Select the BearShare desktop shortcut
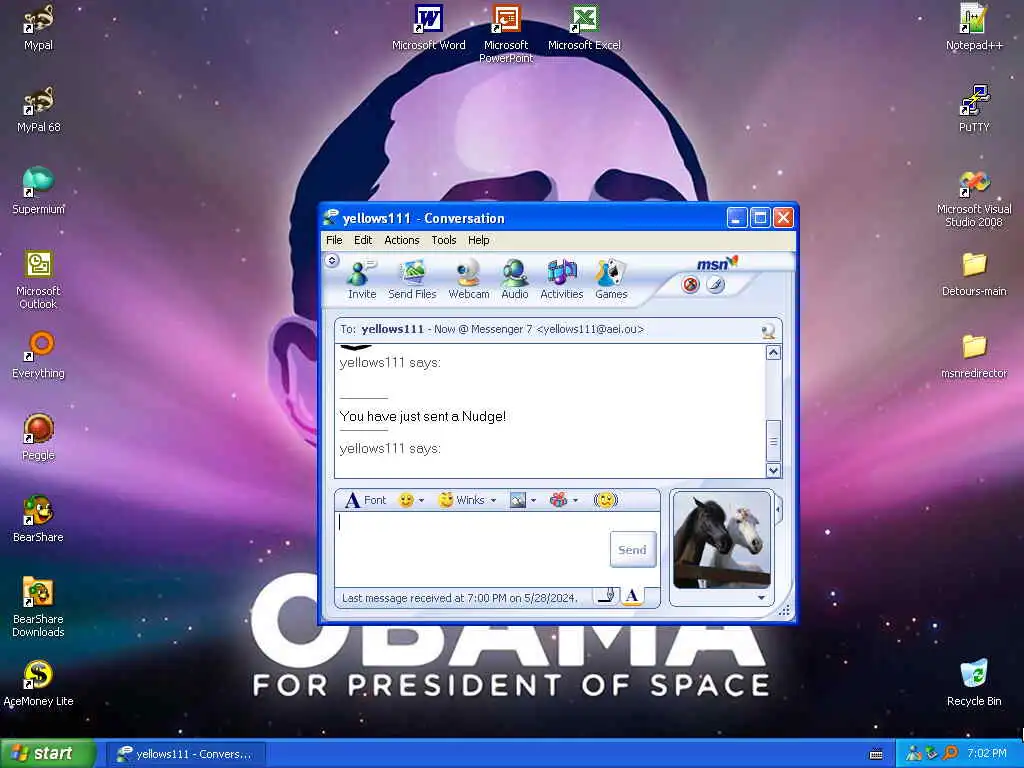Image resolution: width=1024 pixels, height=768 pixels. 39,519
